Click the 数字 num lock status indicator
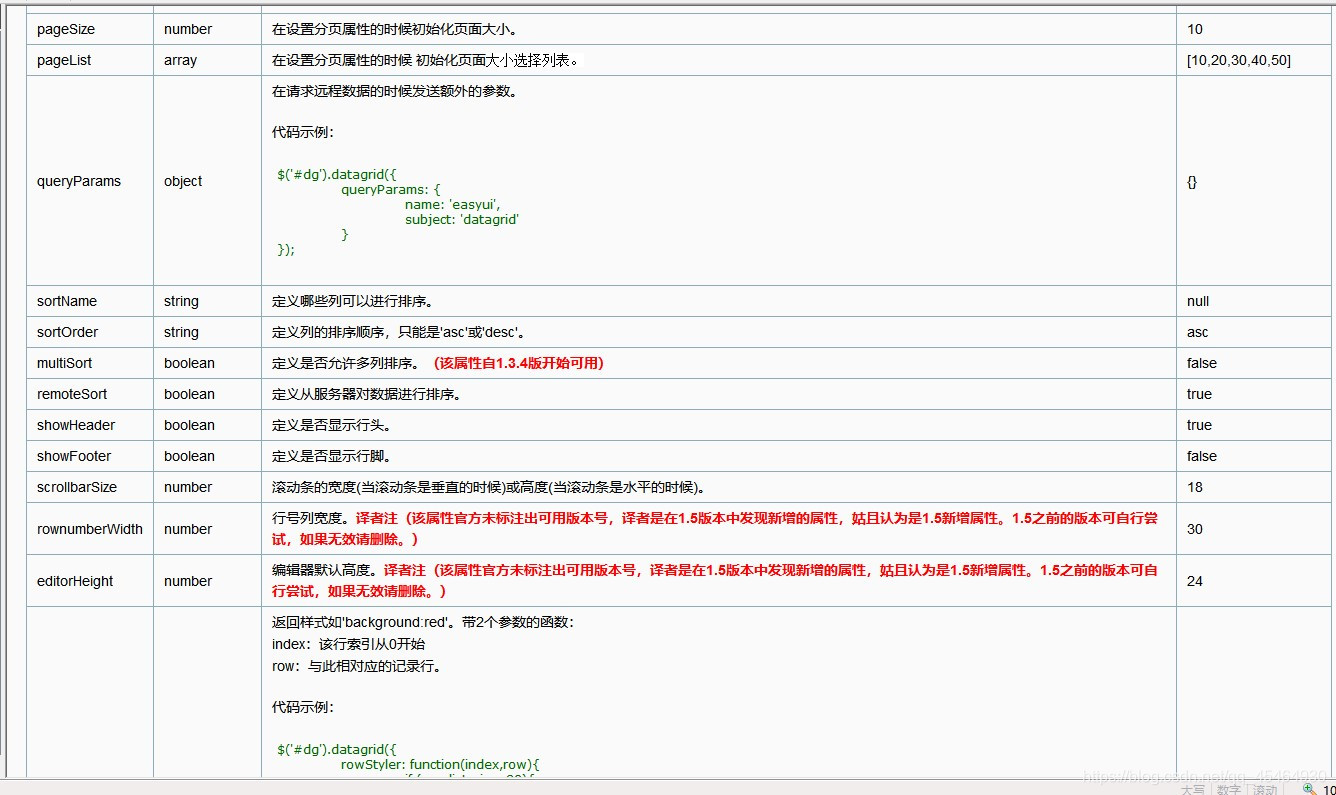Screen dimensions: 1336x795 pyautogui.click(x=1229, y=789)
